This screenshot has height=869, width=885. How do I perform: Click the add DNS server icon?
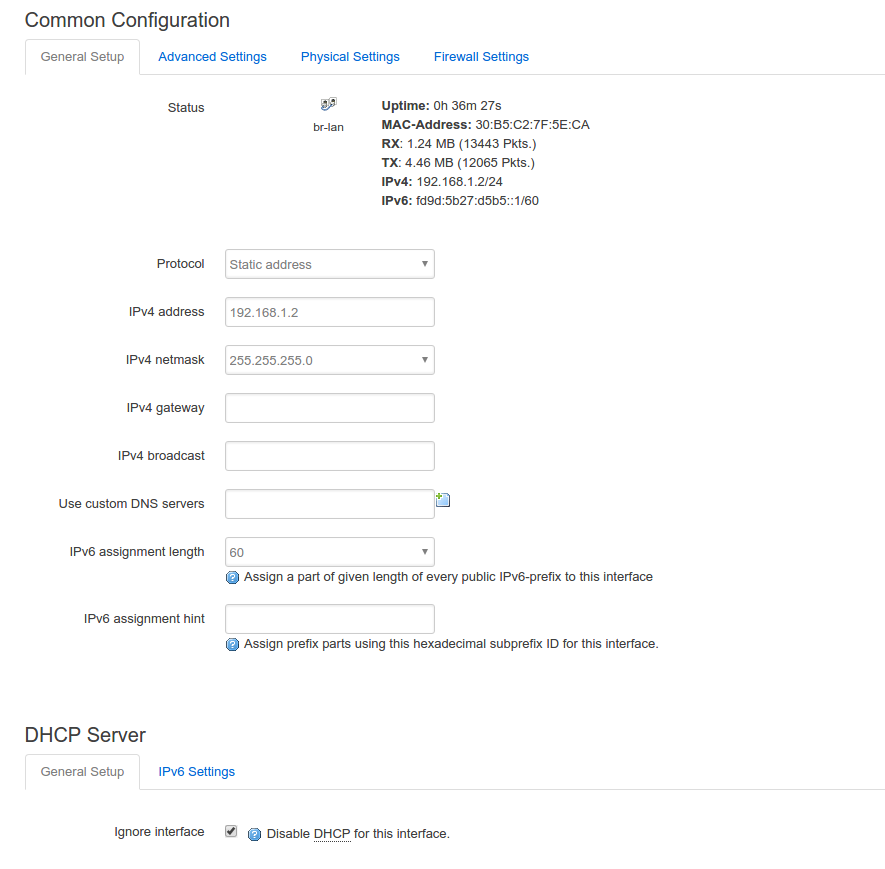point(443,500)
